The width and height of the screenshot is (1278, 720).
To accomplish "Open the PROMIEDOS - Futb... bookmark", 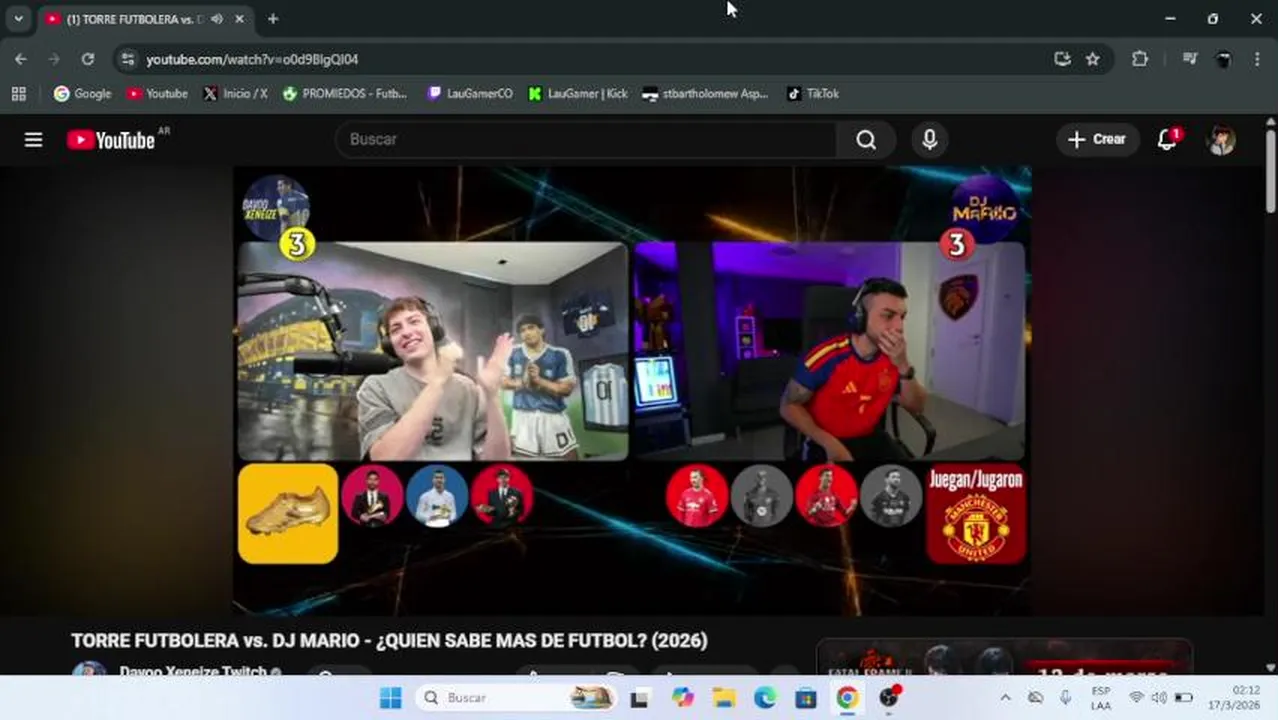I will click(345, 94).
